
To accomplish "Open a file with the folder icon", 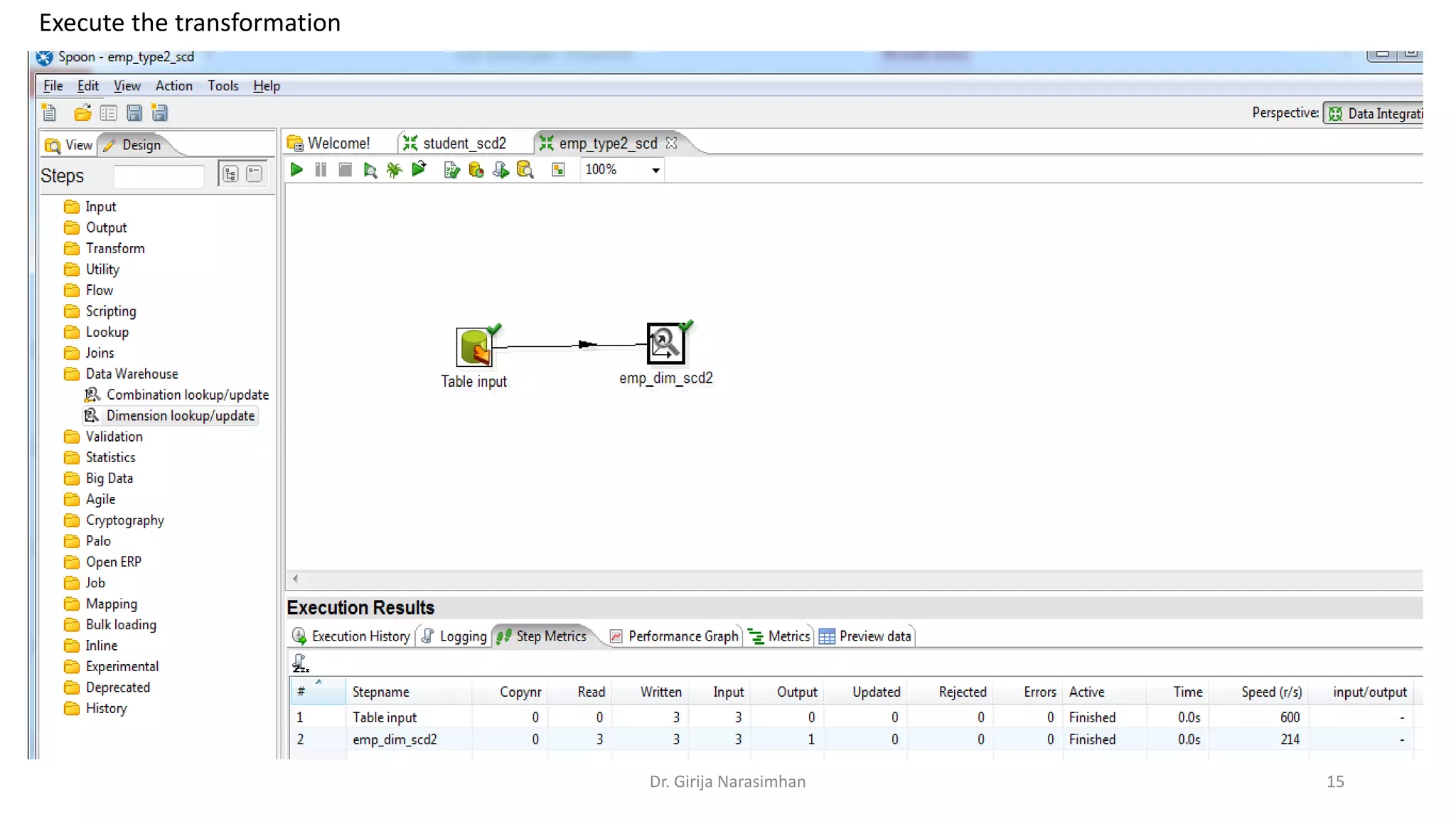I will [82, 113].
